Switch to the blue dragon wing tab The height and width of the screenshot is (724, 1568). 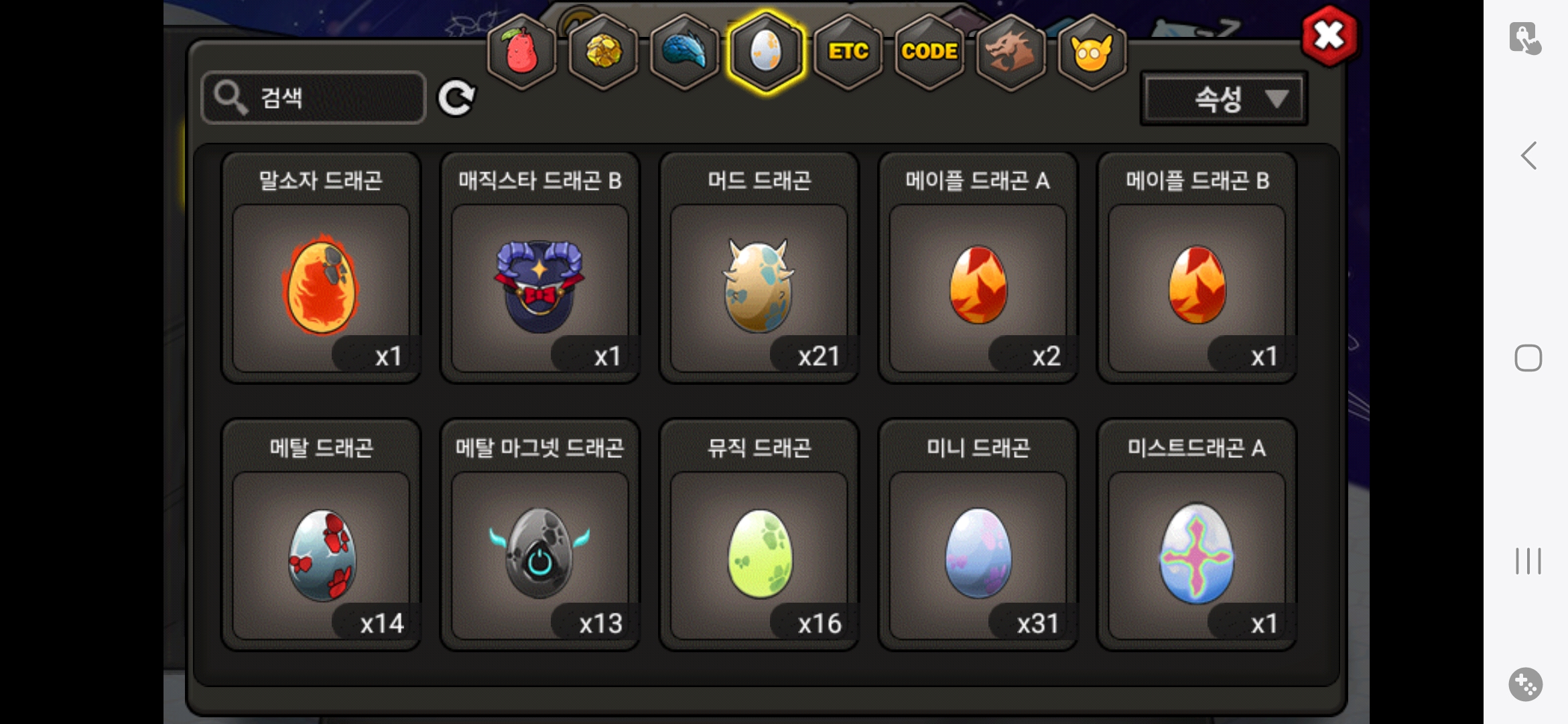[684, 52]
